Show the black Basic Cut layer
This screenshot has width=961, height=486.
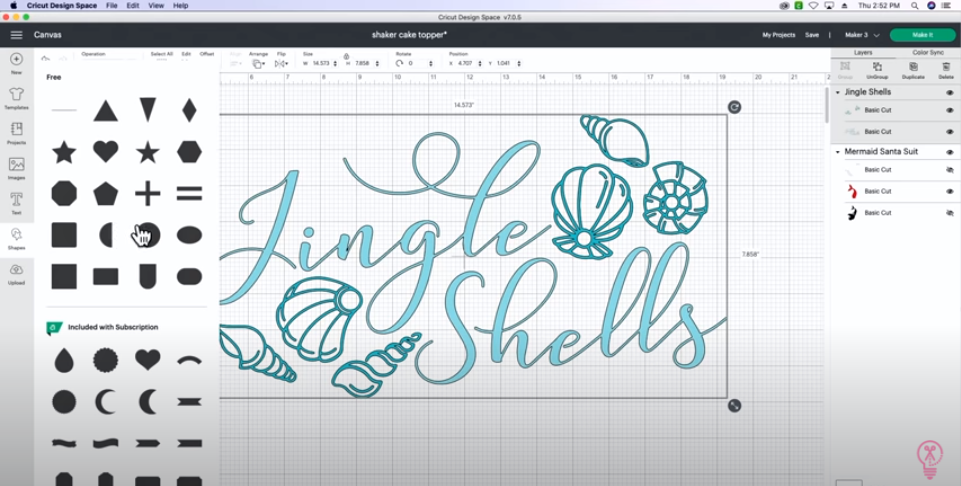(x=950, y=213)
